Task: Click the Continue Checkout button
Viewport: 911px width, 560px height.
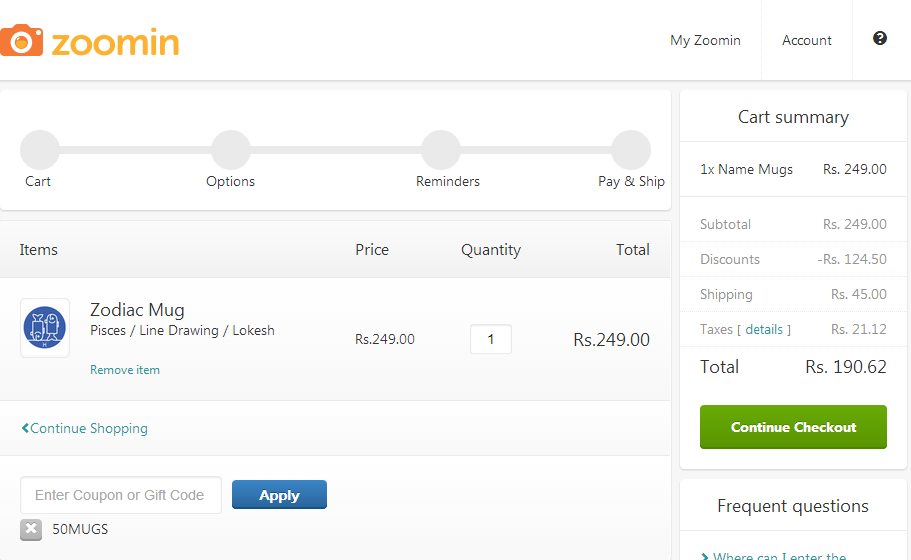Action: pos(793,427)
